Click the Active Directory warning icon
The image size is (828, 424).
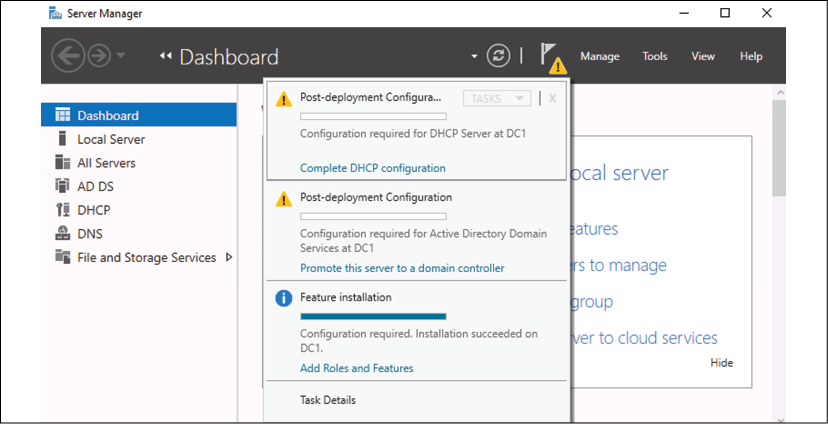pyautogui.click(x=284, y=199)
